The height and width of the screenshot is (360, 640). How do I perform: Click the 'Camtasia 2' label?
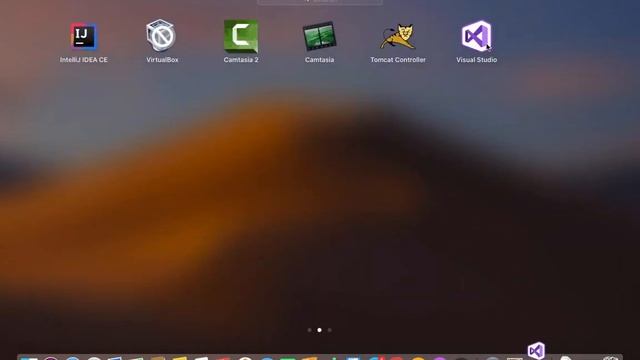click(x=241, y=60)
